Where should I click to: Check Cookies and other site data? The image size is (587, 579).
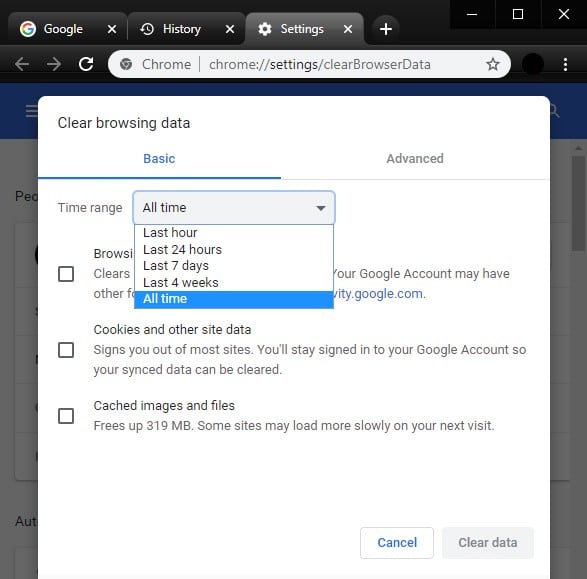(66, 350)
